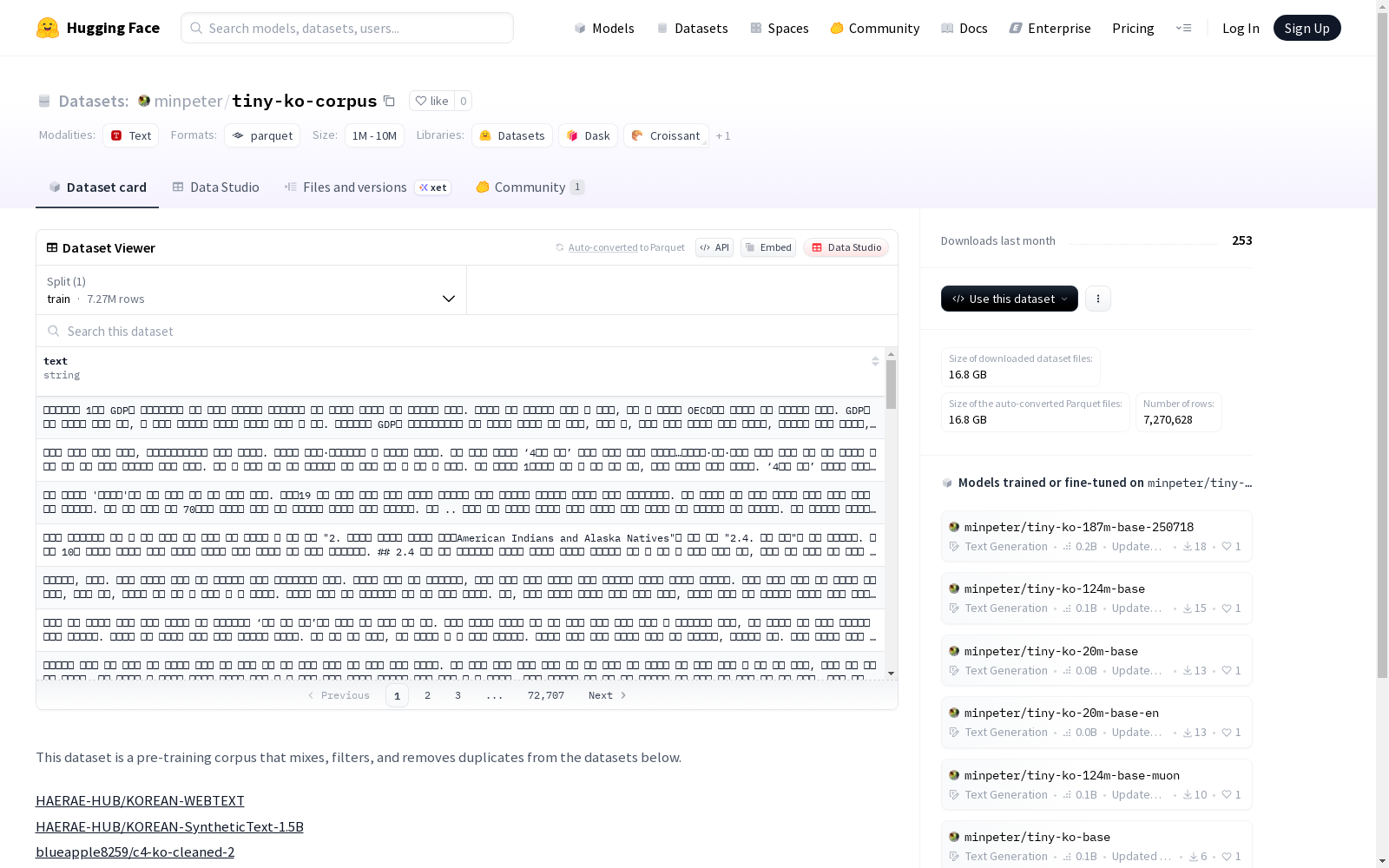Open the blueapple8259/c4-ko-cleaned-2 link

click(x=135, y=852)
